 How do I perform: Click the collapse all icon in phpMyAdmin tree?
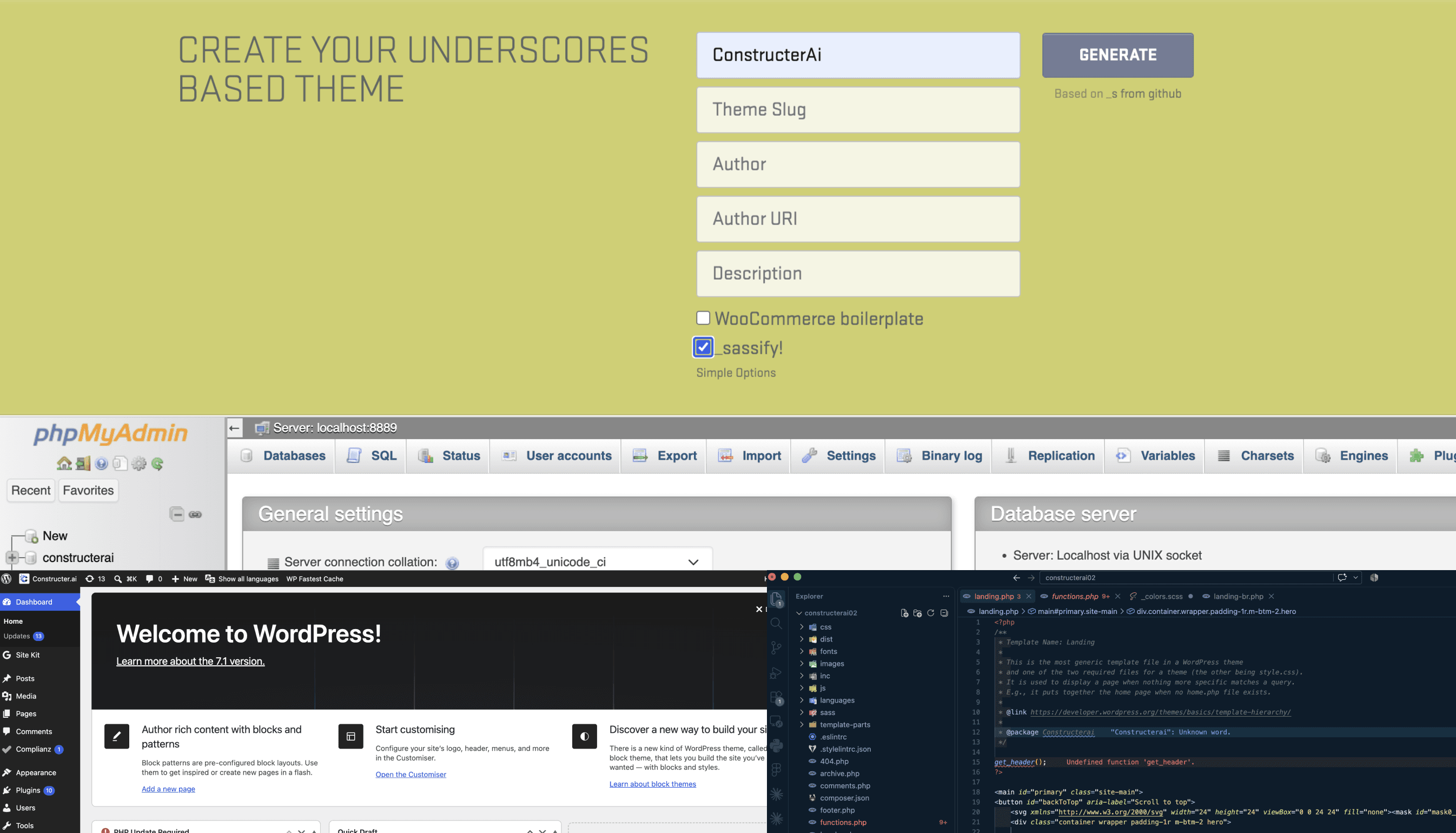(x=177, y=514)
